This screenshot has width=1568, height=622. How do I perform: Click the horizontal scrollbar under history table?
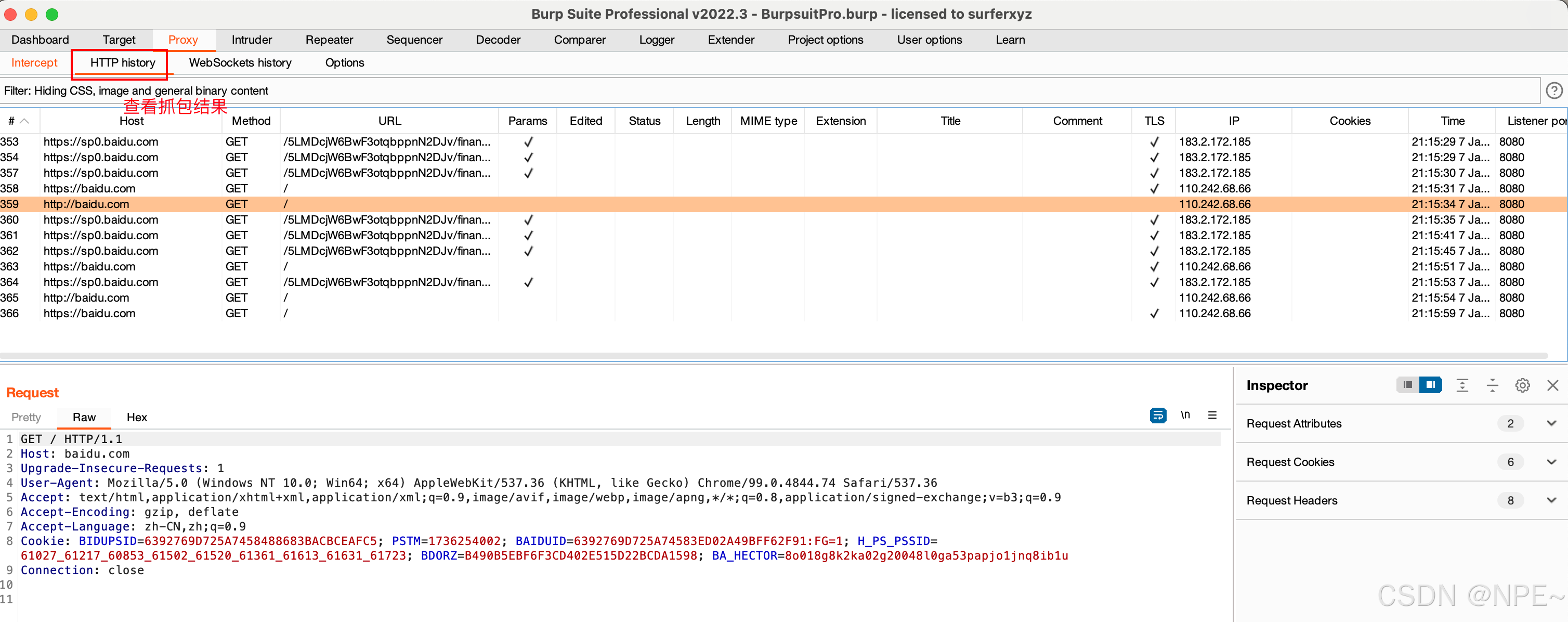773,355
